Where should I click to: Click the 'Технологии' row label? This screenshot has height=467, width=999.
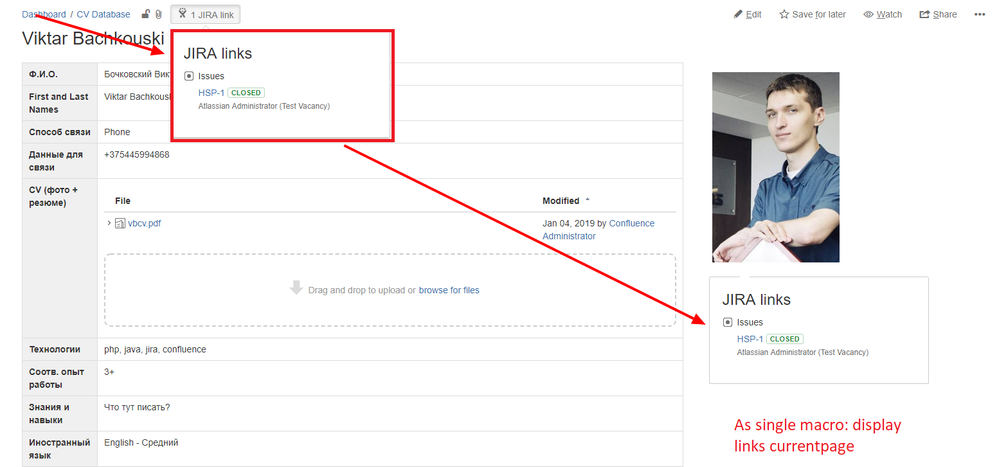[55, 349]
